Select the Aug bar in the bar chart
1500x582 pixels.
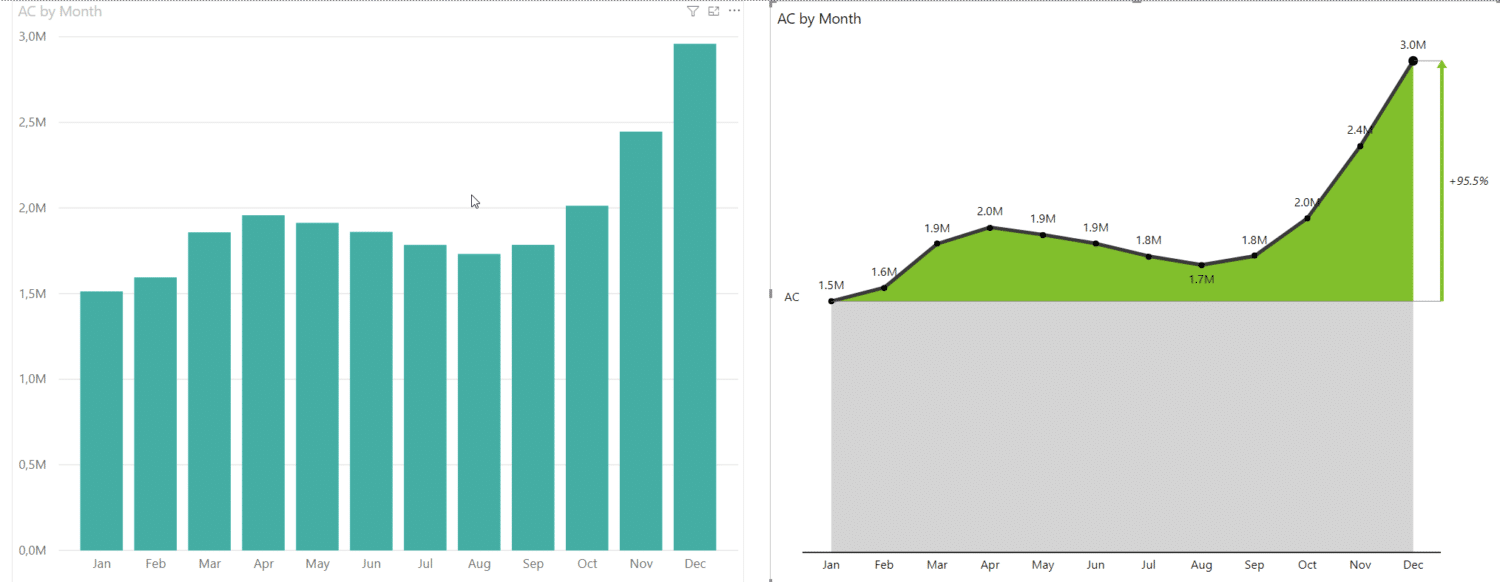click(x=479, y=402)
